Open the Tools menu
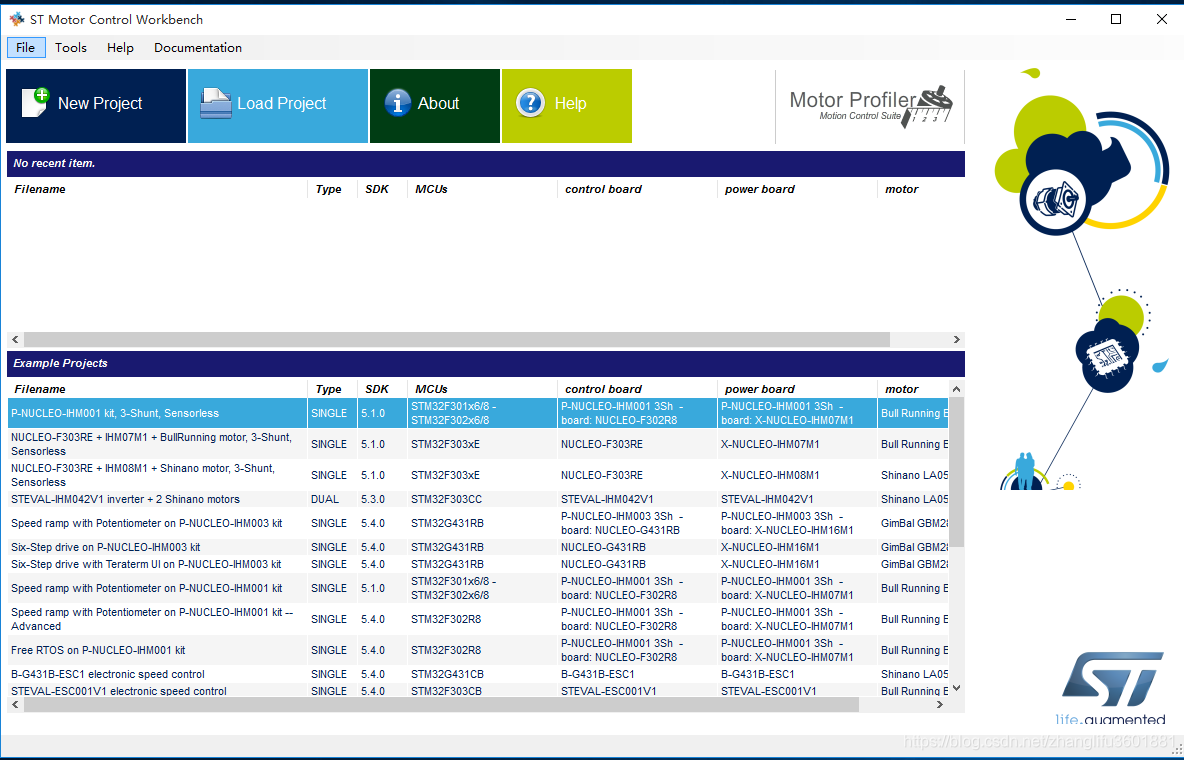Image resolution: width=1184 pixels, height=760 pixels. coord(71,48)
